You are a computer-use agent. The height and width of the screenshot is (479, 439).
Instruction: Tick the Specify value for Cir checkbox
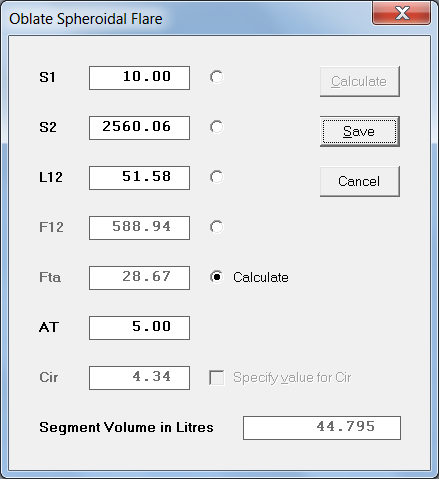[x=217, y=378]
